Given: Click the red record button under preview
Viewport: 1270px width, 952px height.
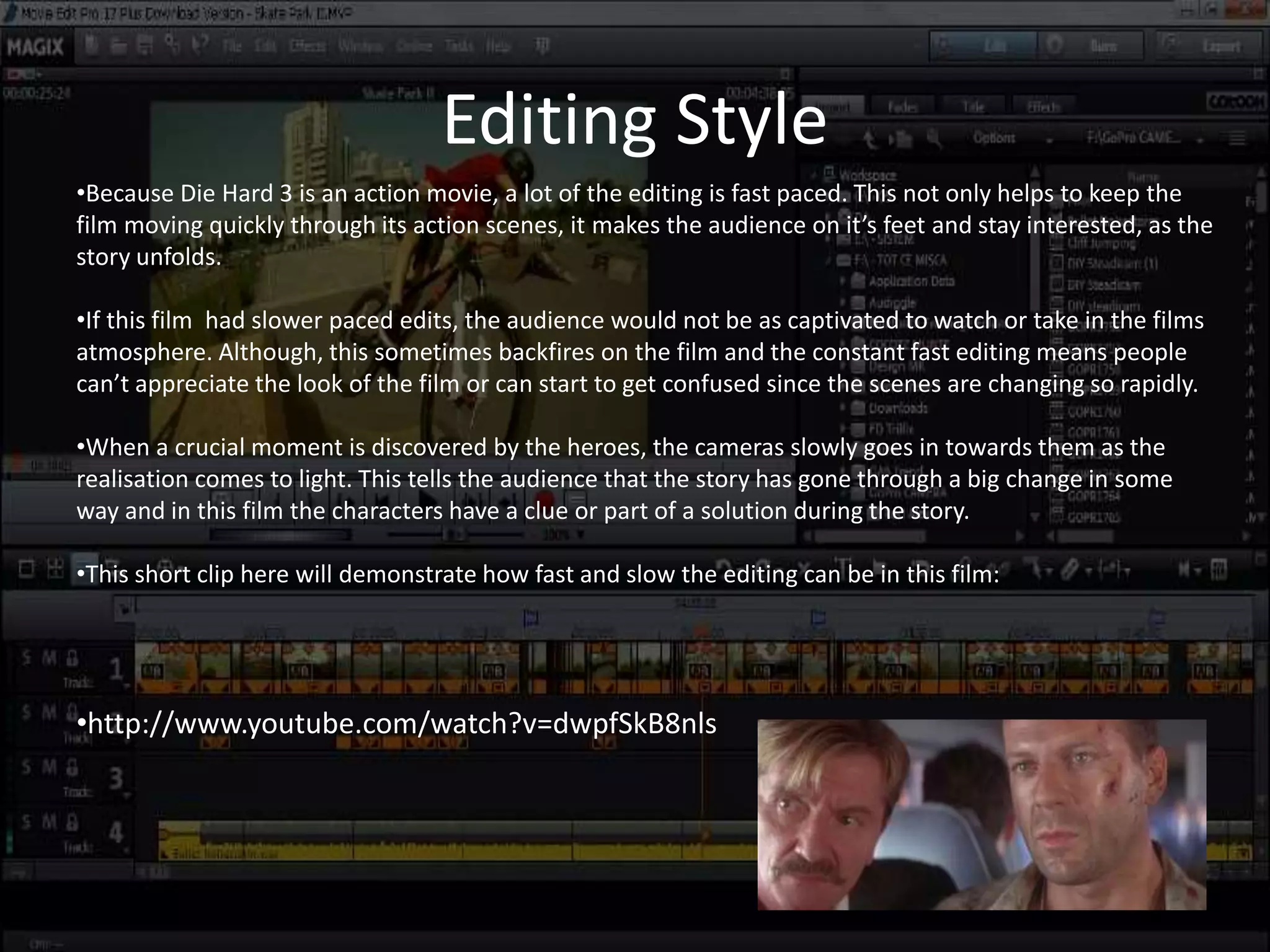Looking at the screenshot, I should [545, 500].
